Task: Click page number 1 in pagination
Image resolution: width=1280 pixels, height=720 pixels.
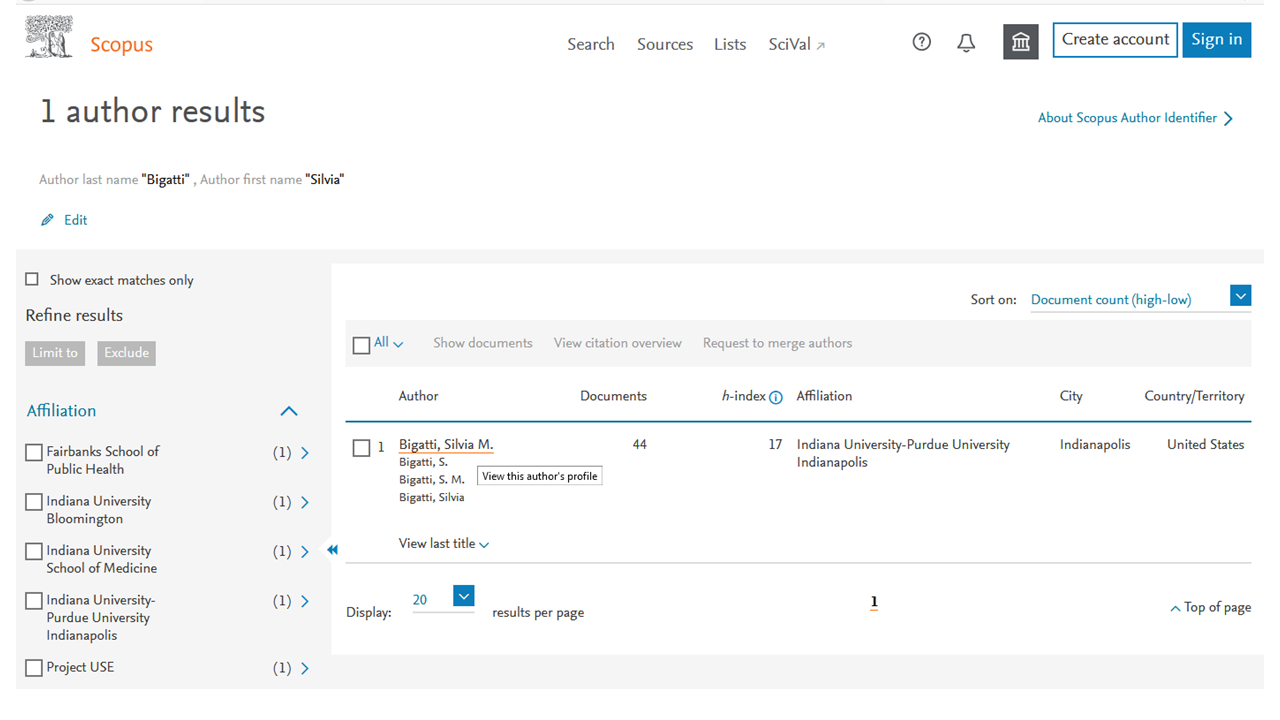Action: pyautogui.click(x=874, y=602)
